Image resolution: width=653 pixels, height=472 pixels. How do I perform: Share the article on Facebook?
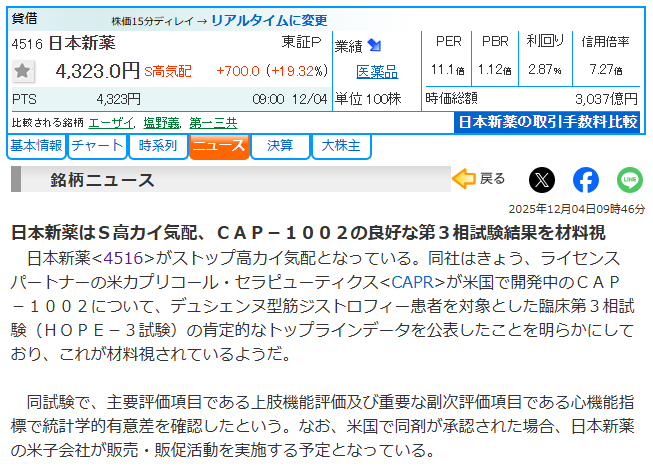pos(586,180)
